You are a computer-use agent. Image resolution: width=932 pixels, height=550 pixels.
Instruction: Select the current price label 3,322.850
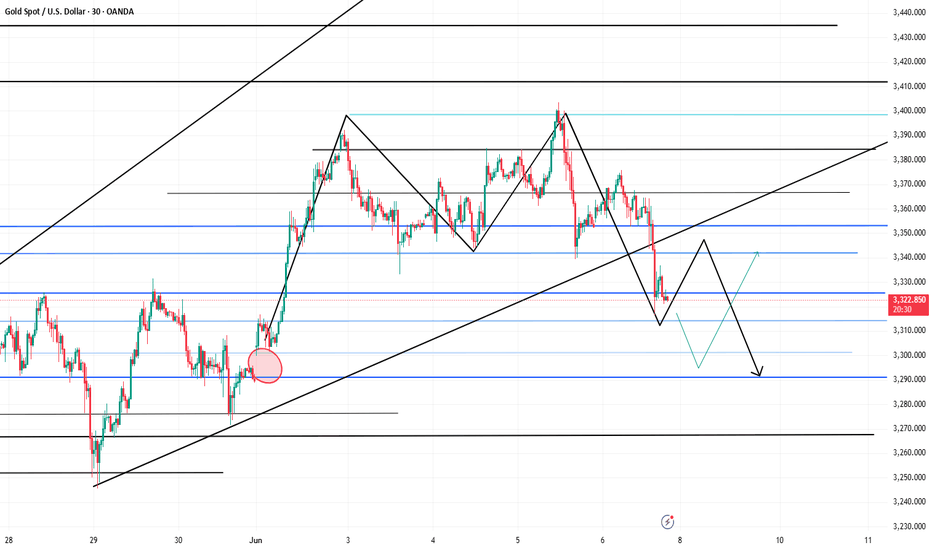[x=909, y=300]
